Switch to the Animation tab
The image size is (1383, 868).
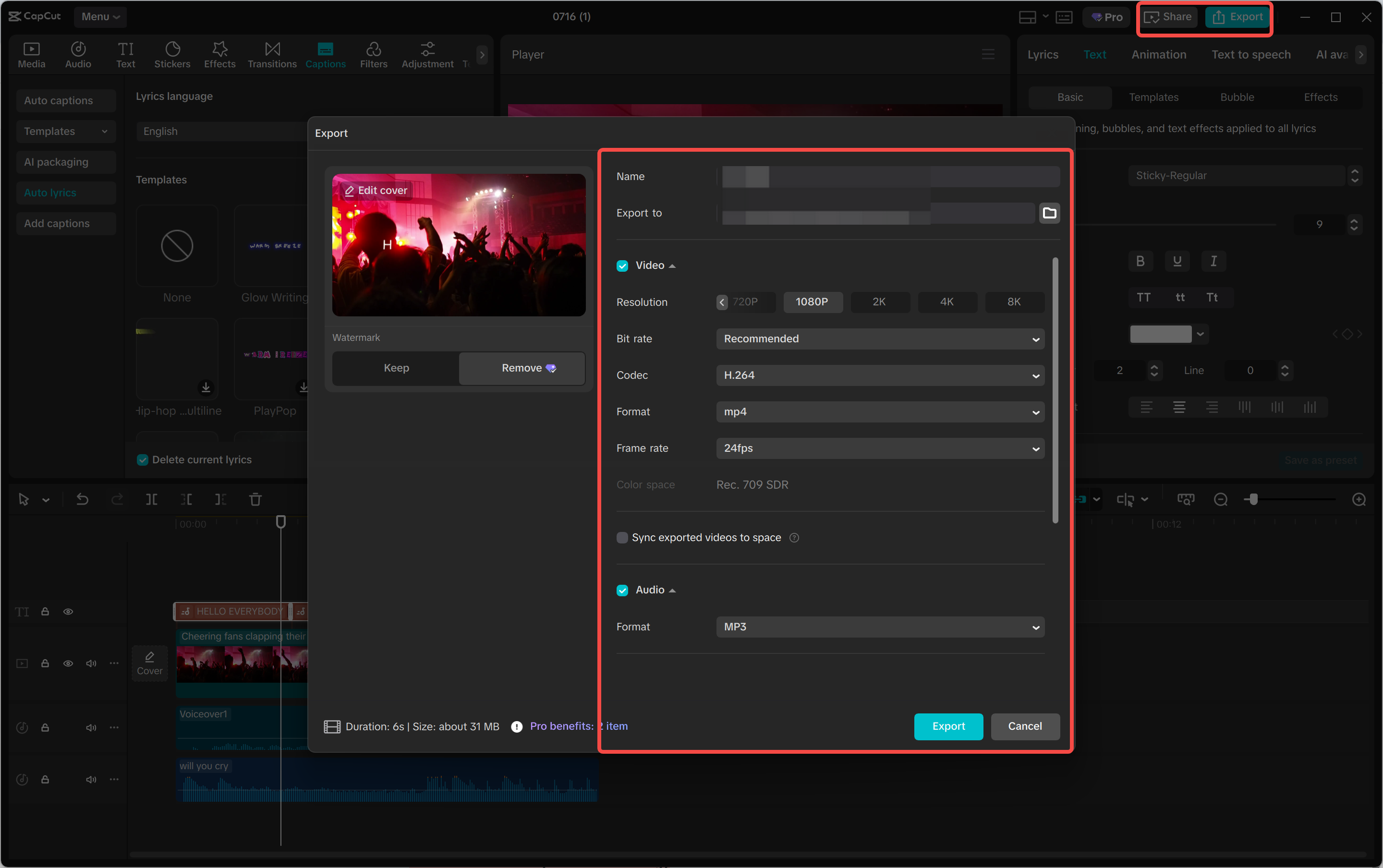pos(1158,55)
